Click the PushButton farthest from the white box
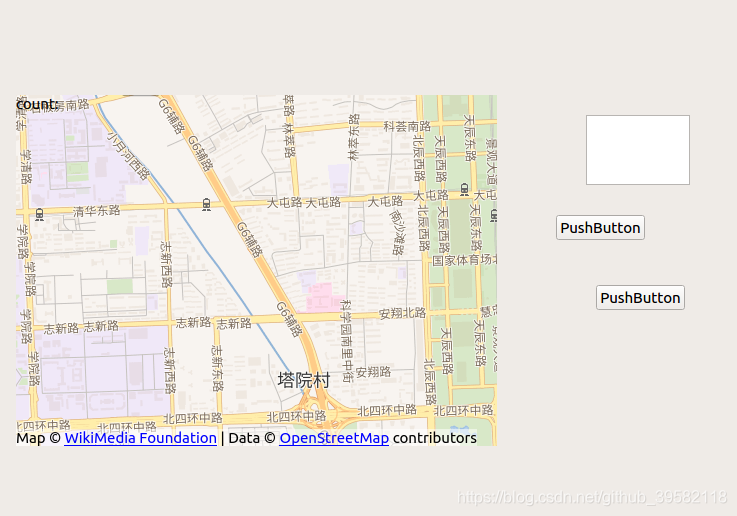 pyautogui.click(x=640, y=297)
